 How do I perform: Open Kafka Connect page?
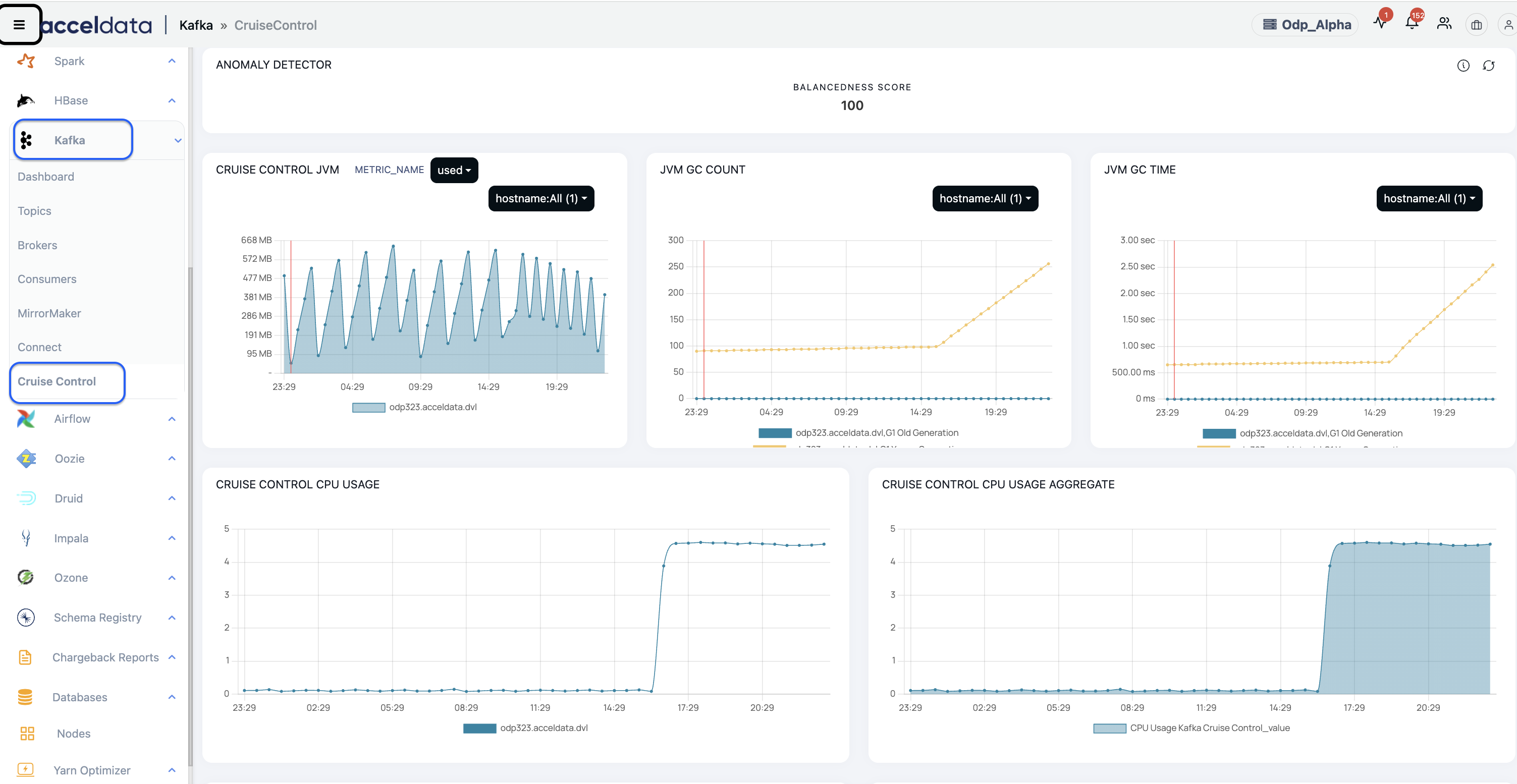click(39, 347)
